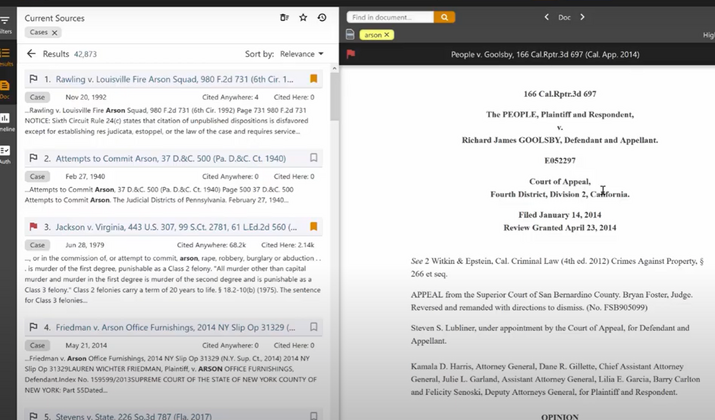This screenshot has height=420, width=715.
Task: Open Friedman v. Arson Office Furnishings case
Action: click(x=175, y=327)
